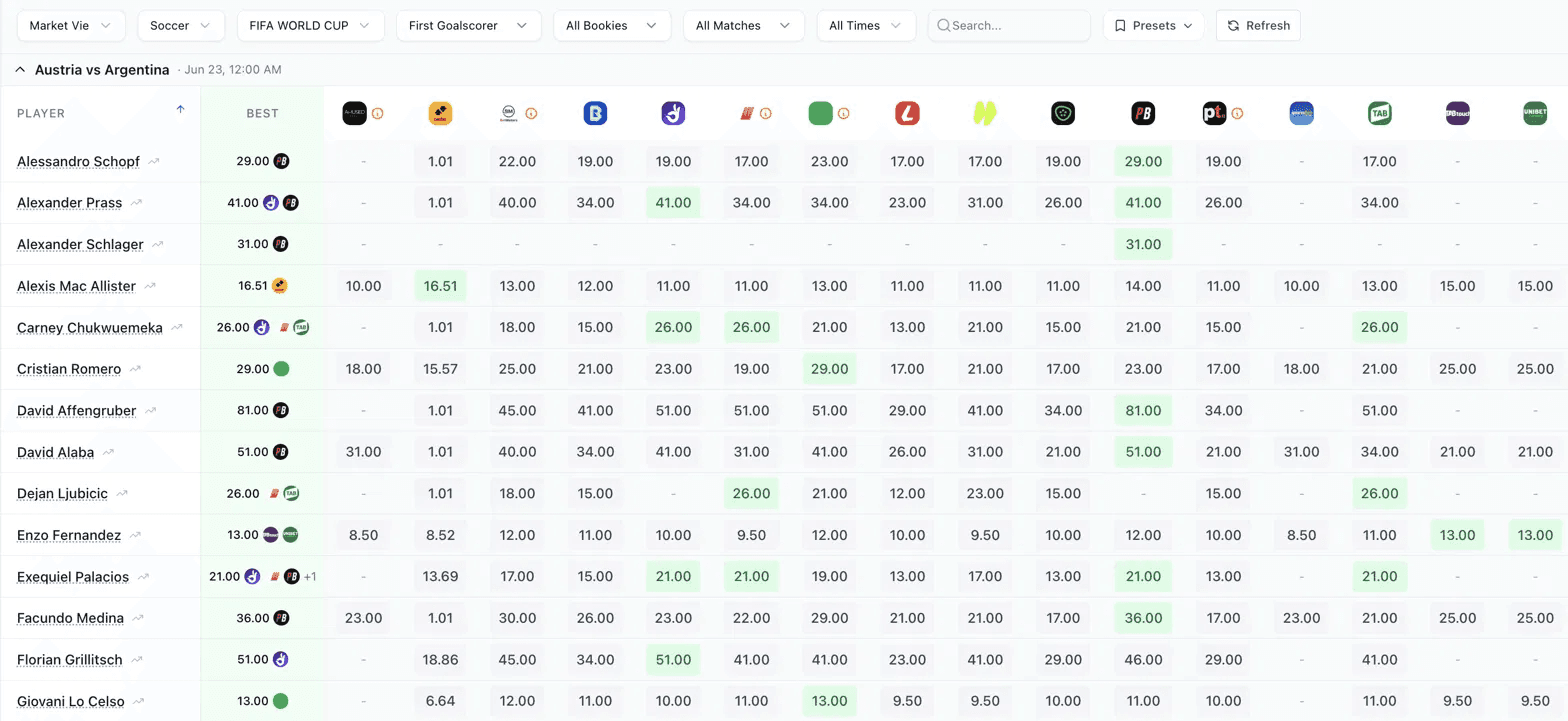Open the First Goalscorer market dropdown
The image size is (1568, 721).
pyautogui.click(x=469, y=26)
